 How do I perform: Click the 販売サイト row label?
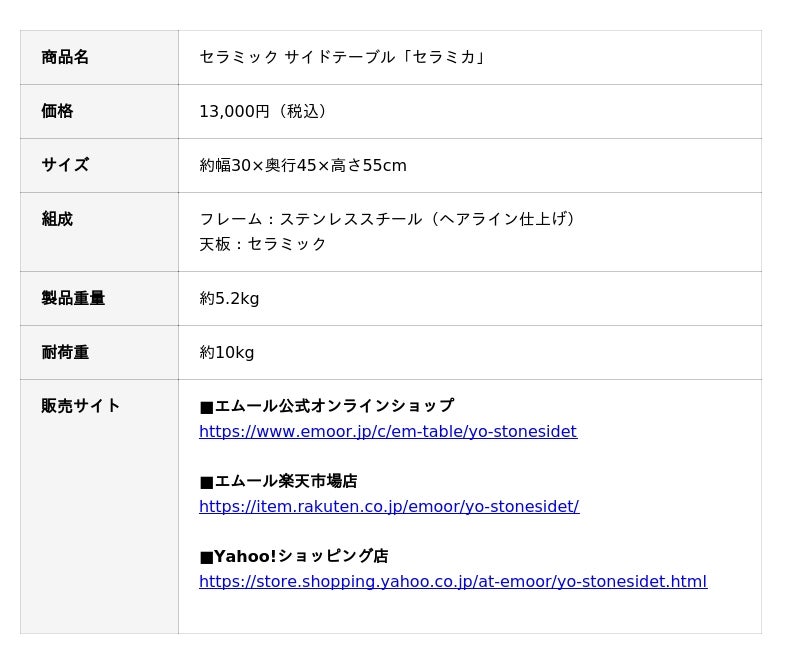pos(81,406)
